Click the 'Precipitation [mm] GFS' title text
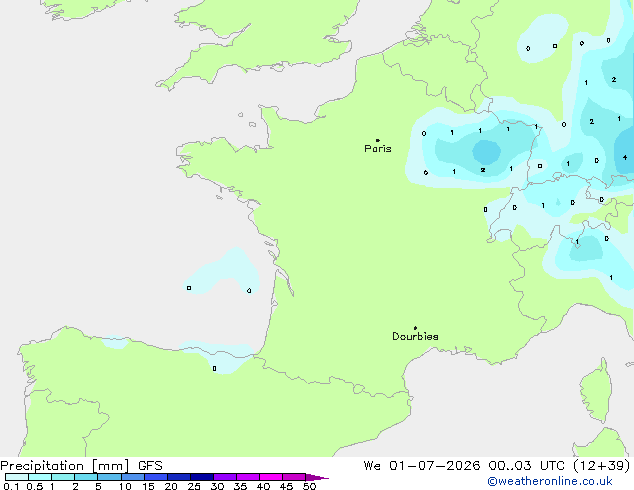Image resolution: width=634 pixels, height=490 pixels. pos(81,466)
